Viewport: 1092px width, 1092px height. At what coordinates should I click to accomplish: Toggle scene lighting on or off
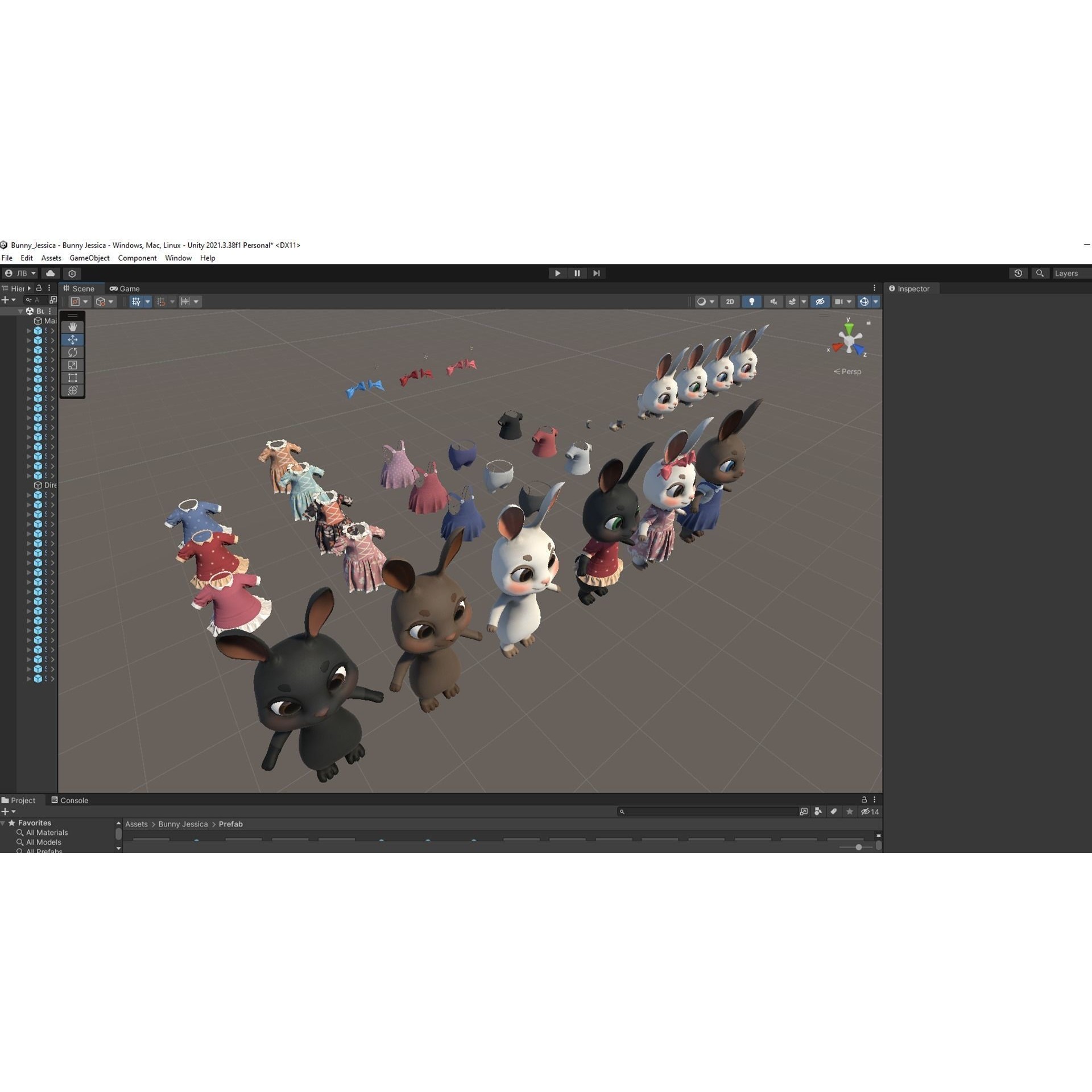(751, 301)
